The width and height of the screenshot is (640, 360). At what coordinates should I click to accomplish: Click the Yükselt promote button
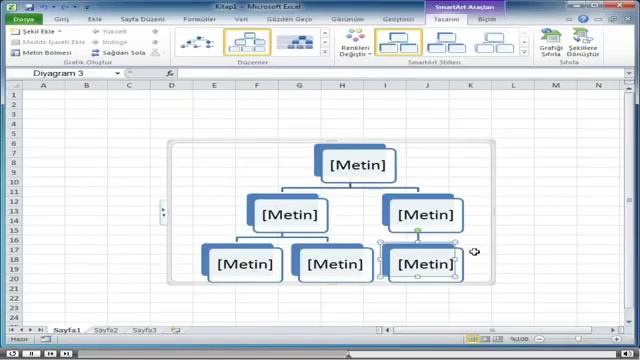[109, 31]
